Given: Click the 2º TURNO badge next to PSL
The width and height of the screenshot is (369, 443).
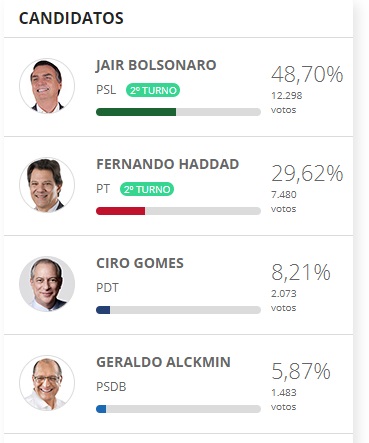Looking at the screenshot, I should point(153,90).
